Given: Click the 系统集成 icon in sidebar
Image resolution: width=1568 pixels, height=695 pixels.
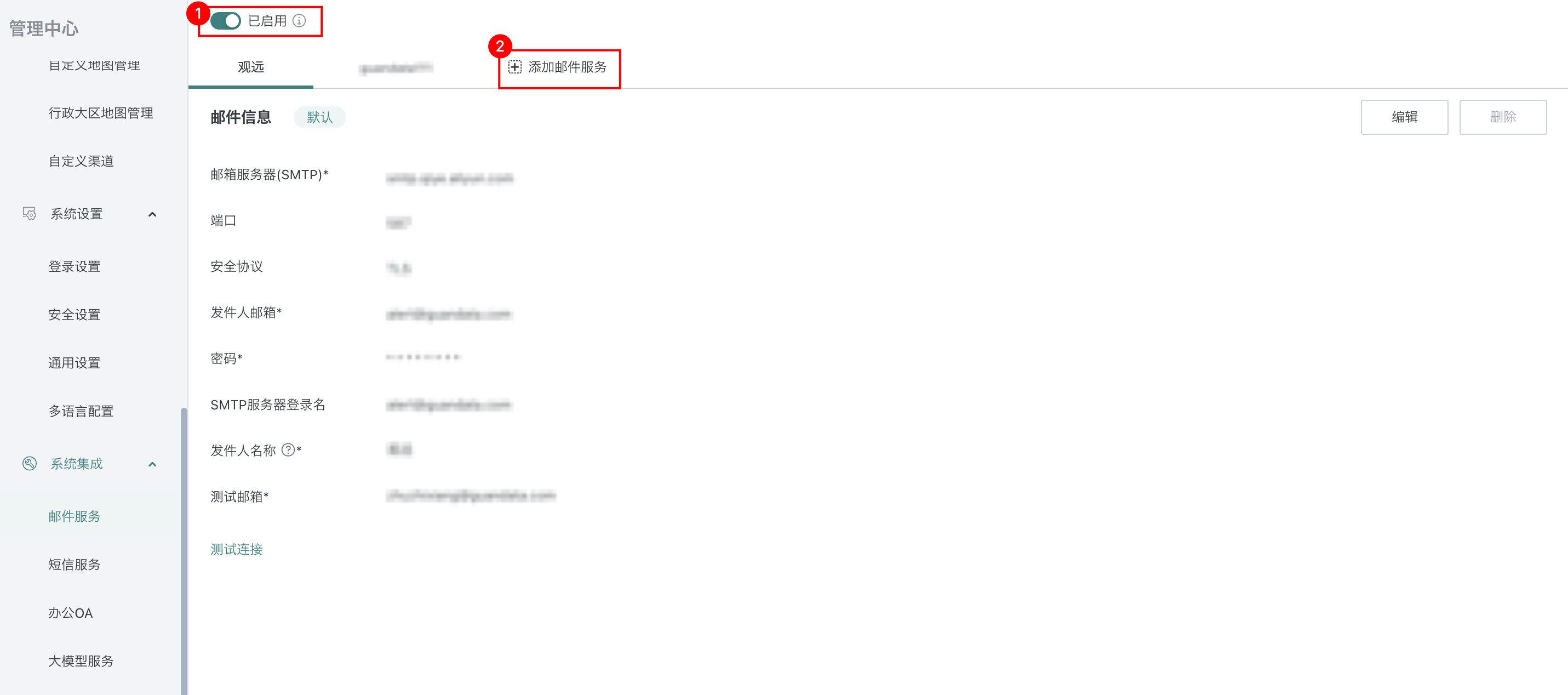Looking at the screenshot, I should [30, 464].
